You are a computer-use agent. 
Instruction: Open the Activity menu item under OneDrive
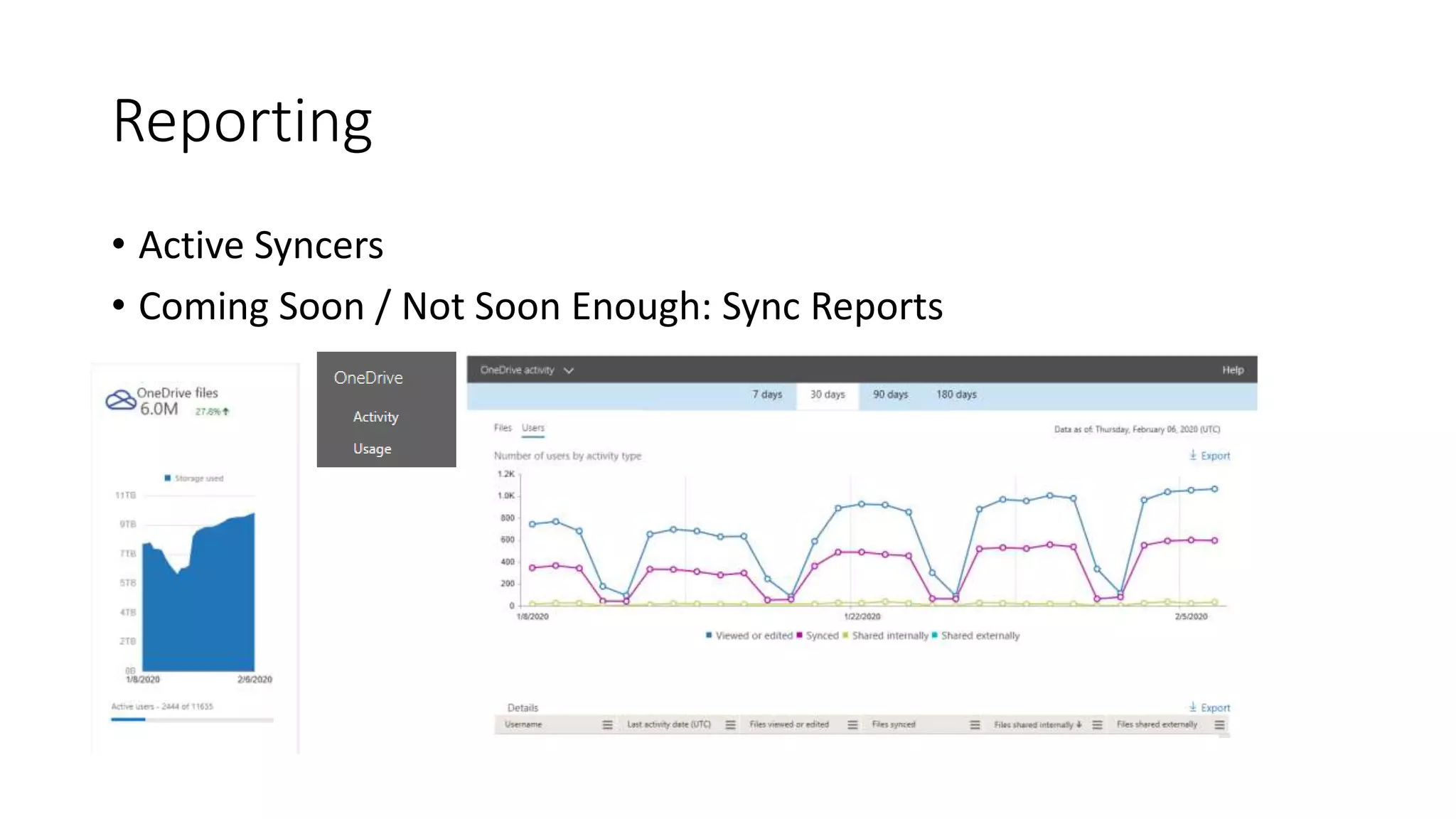click(375, 417)
